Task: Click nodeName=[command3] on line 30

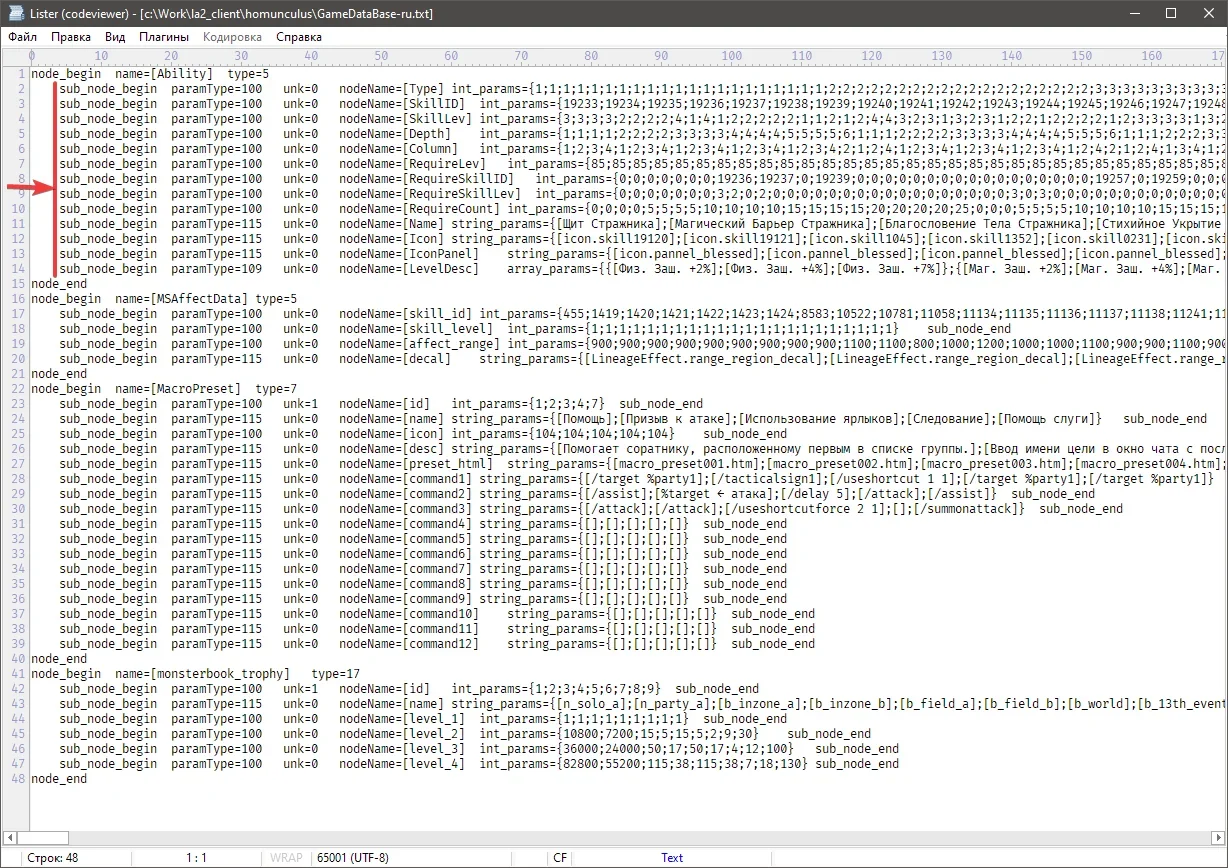Action: [406, 509]
